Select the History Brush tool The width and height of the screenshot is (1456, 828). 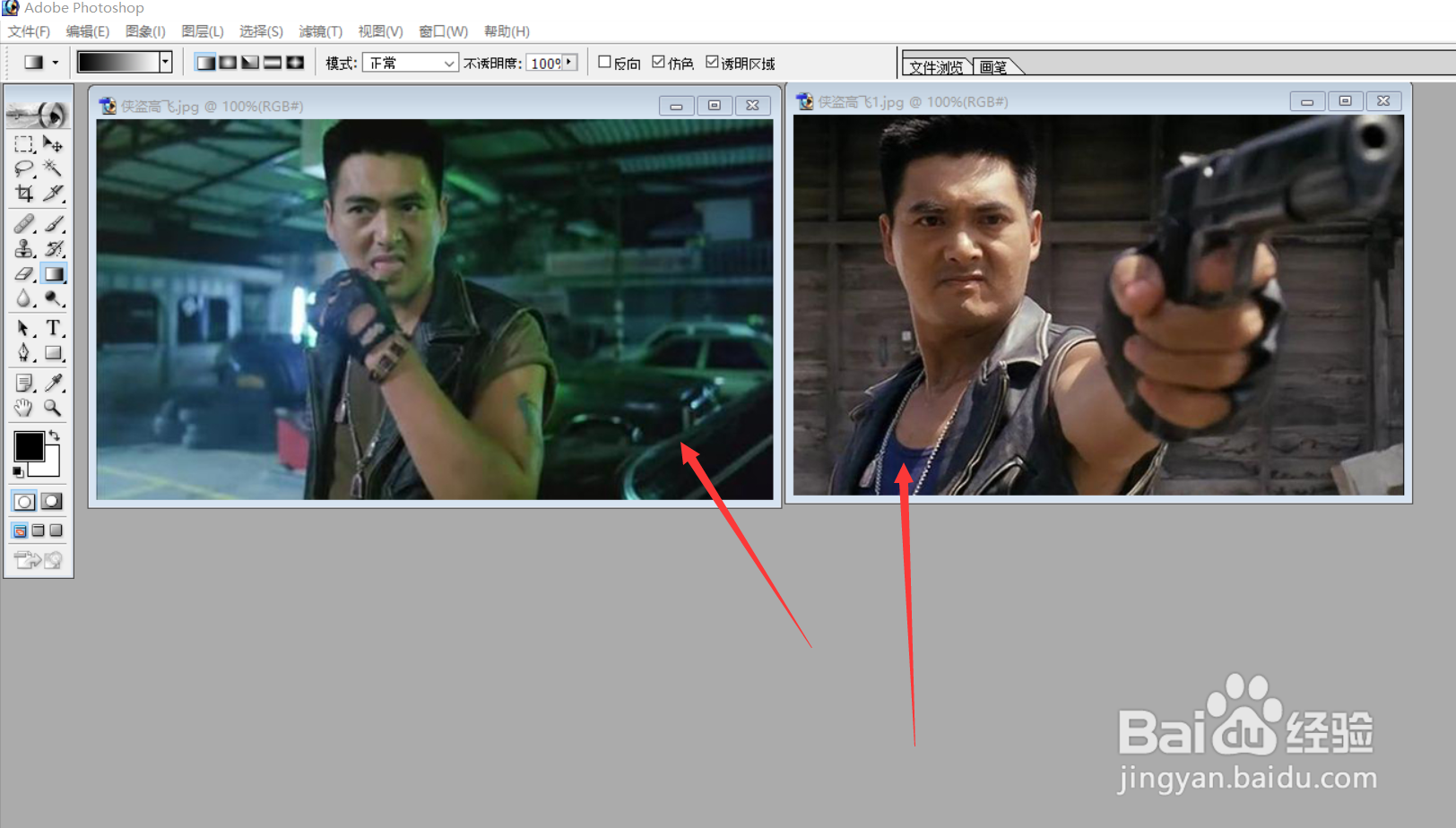[53, 248]
